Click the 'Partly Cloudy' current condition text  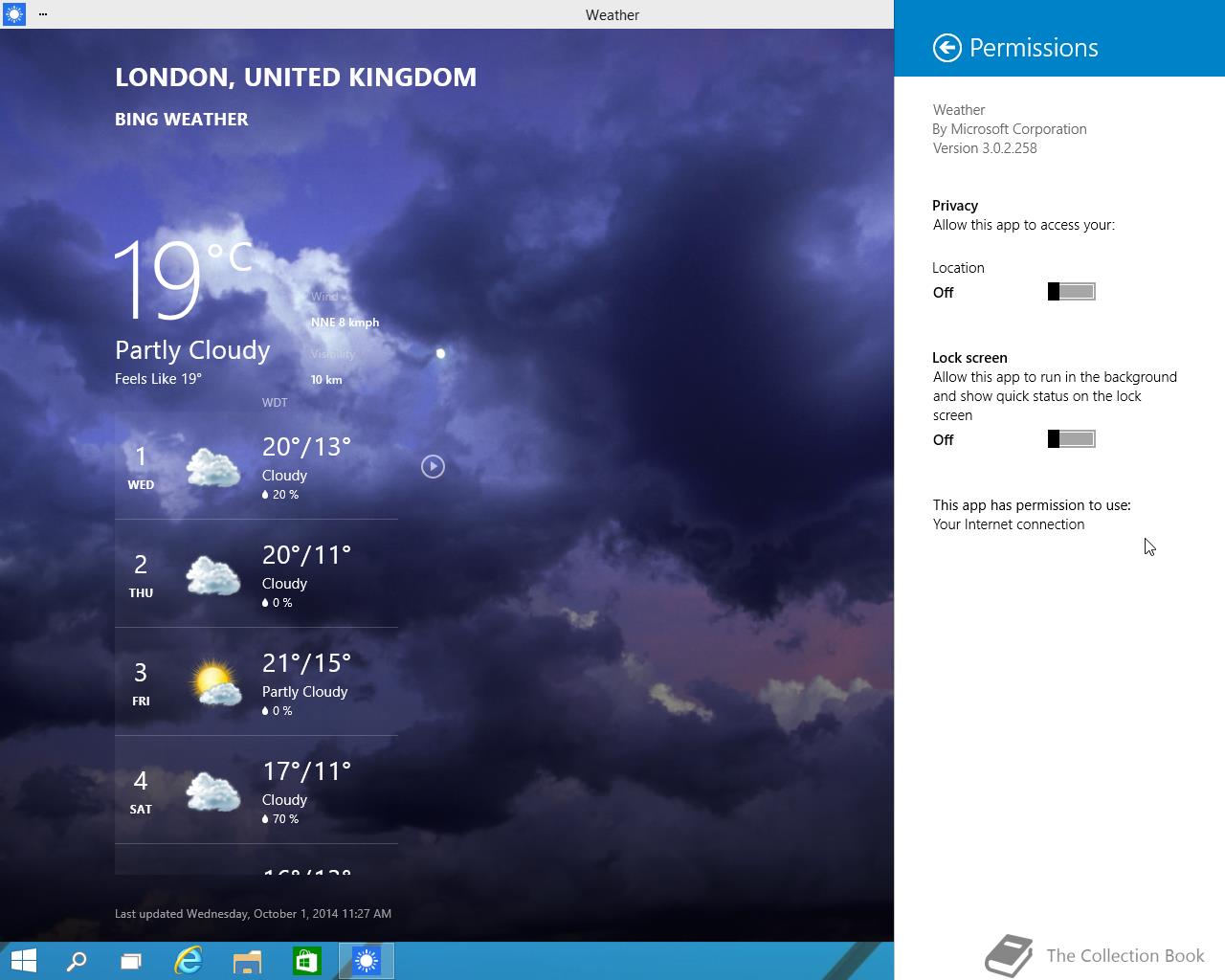pos(192,350)
